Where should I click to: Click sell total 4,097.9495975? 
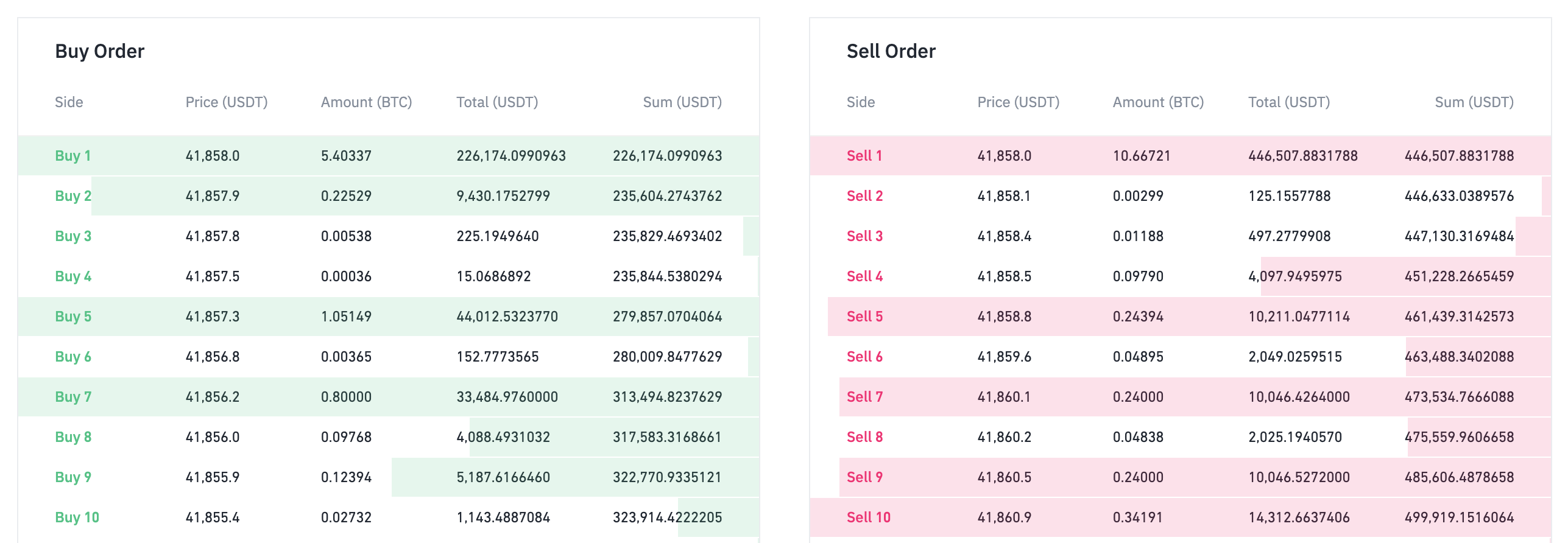pos(1295,276)
